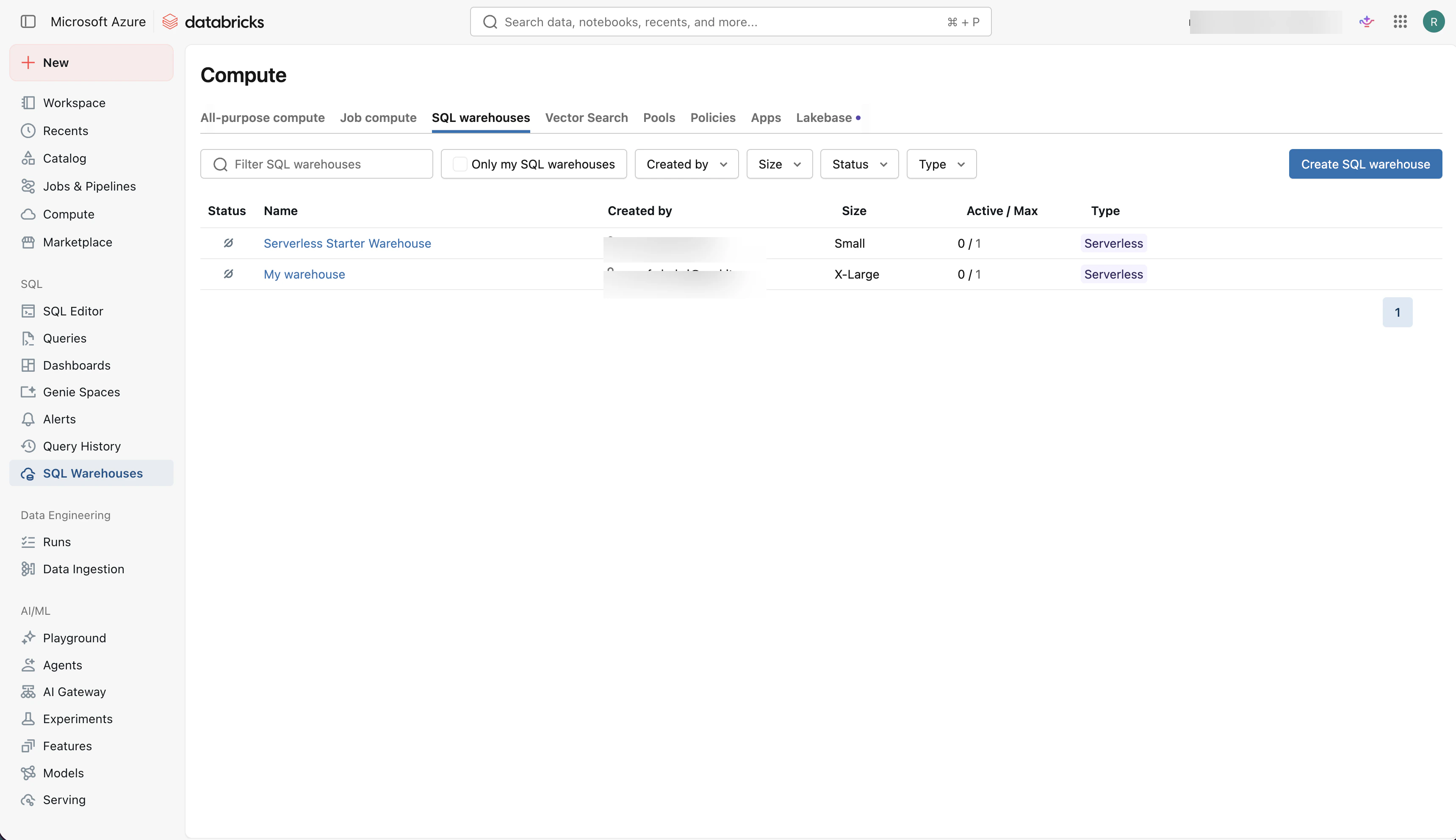This screenshot has height=840, width=1456.
Task: Click the Small size cell
Action: 850,243
